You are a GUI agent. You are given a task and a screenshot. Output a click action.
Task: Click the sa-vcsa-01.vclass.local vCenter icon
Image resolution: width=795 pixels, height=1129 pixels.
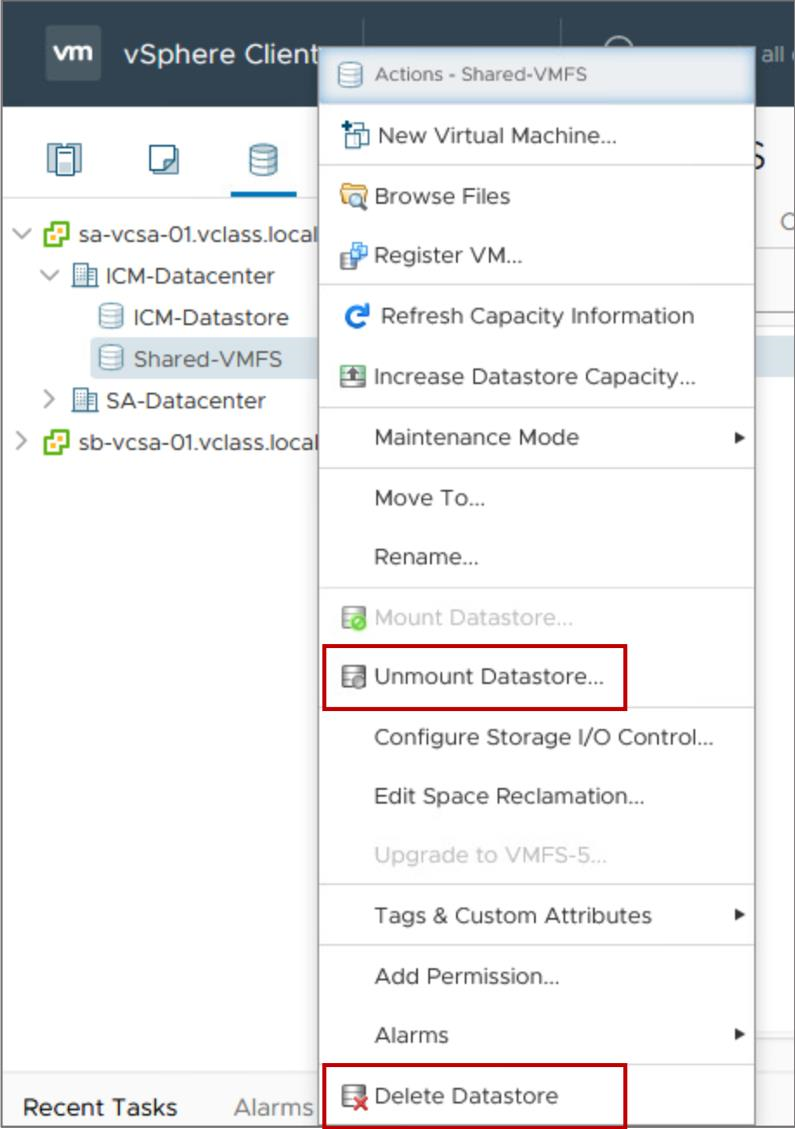click(x=56, y=234)
